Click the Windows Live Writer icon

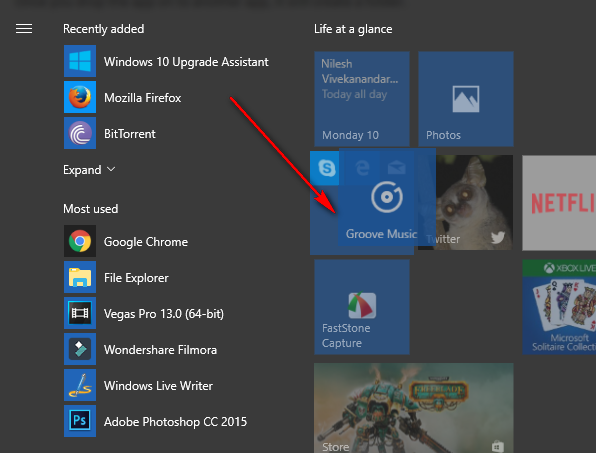click(x=80, y=385)
